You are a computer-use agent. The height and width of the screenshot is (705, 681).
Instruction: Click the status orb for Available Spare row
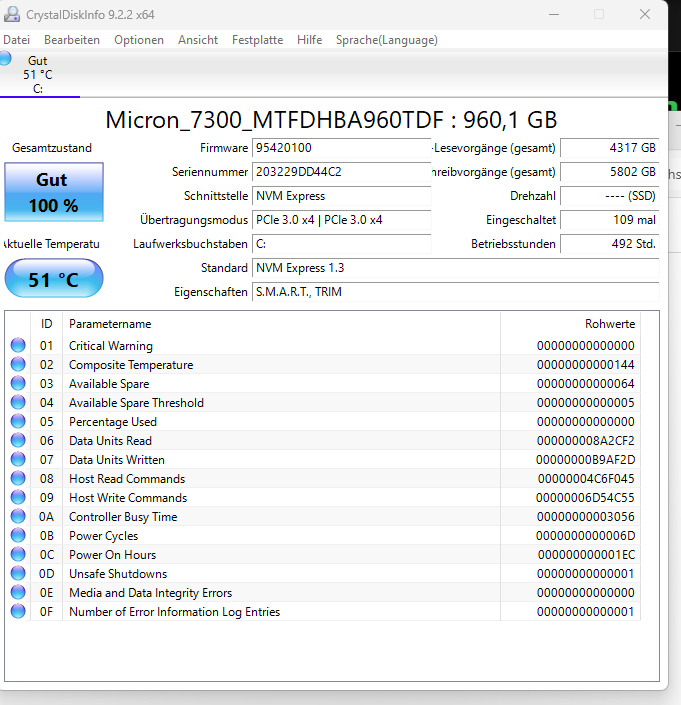(18, 383)
